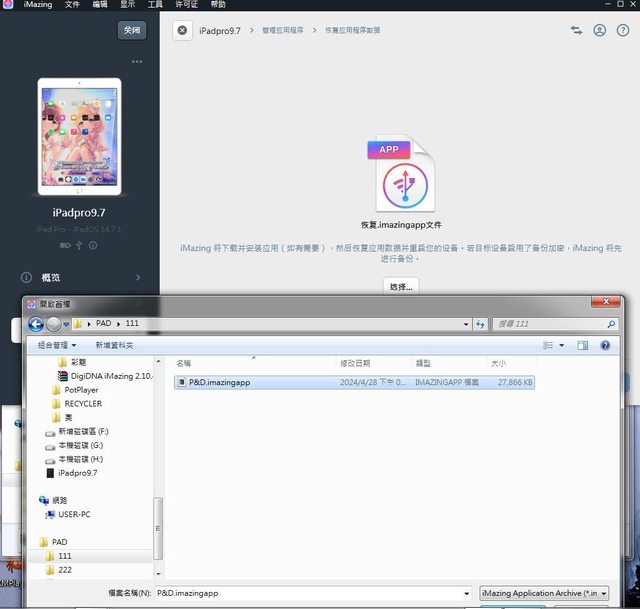The image size is (640, 609).
Task: Click the transfer arrows icon in top bar
Action: tap(577, 31)
